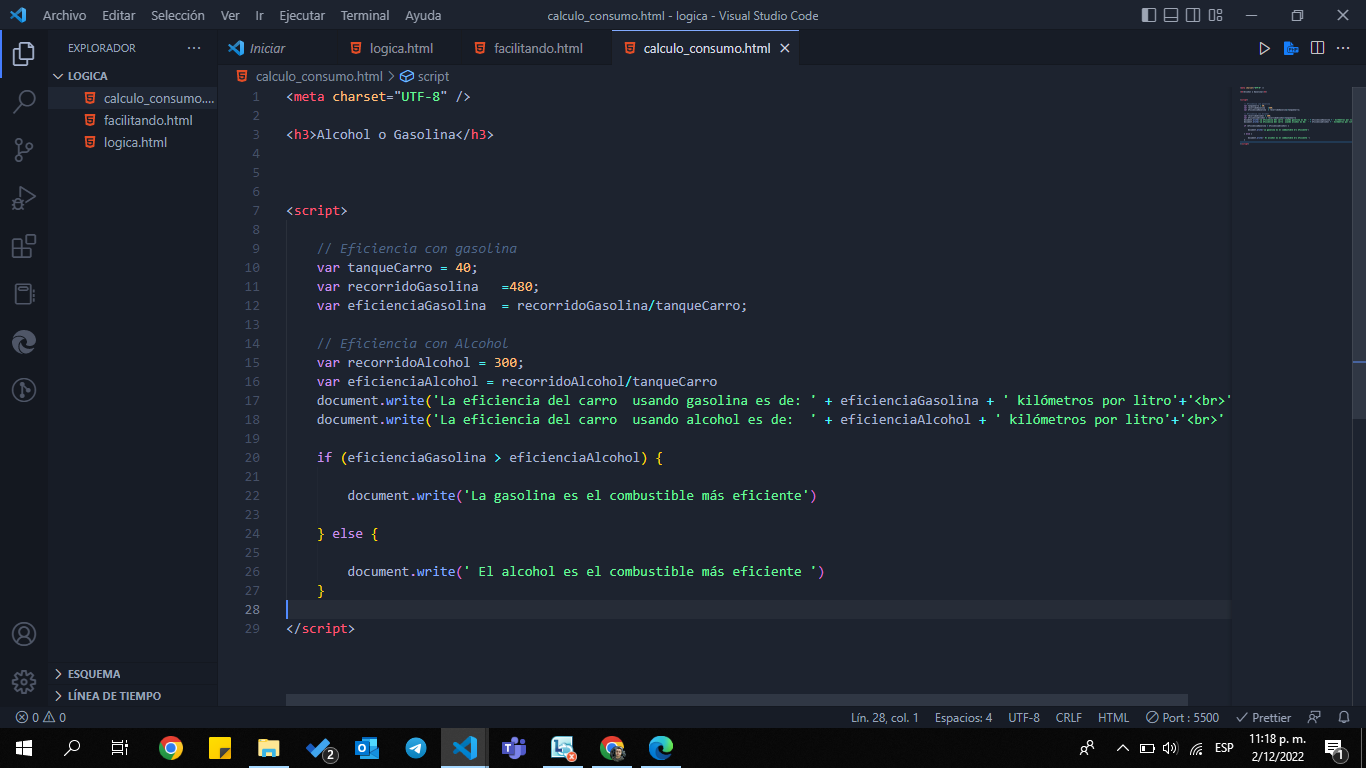Click calculo_consumo.html breadcrumb
This screenshot has height=768, width=1366.
[x=319, y=76]
